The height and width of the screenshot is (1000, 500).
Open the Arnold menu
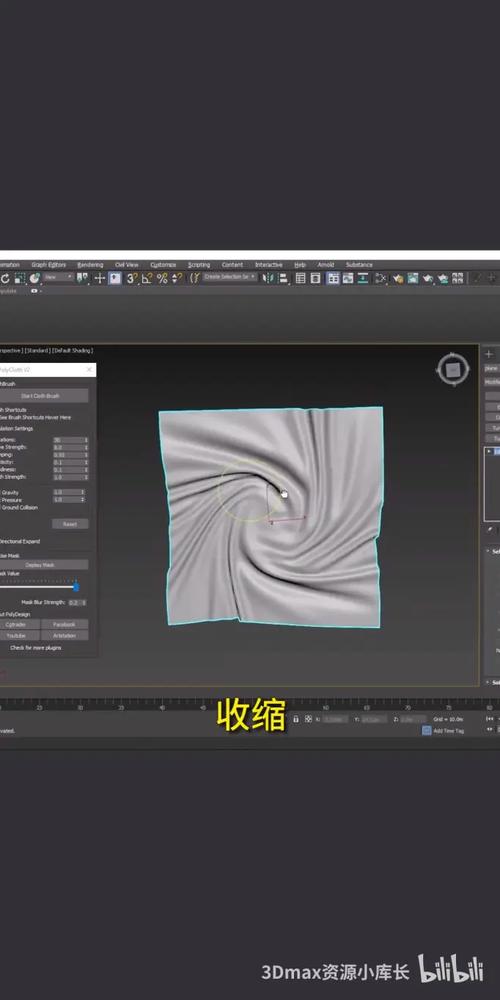click(326, 265)
